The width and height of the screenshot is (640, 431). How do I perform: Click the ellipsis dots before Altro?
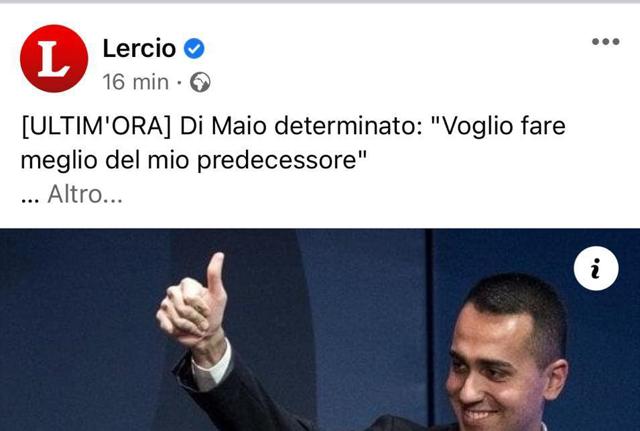30,200
